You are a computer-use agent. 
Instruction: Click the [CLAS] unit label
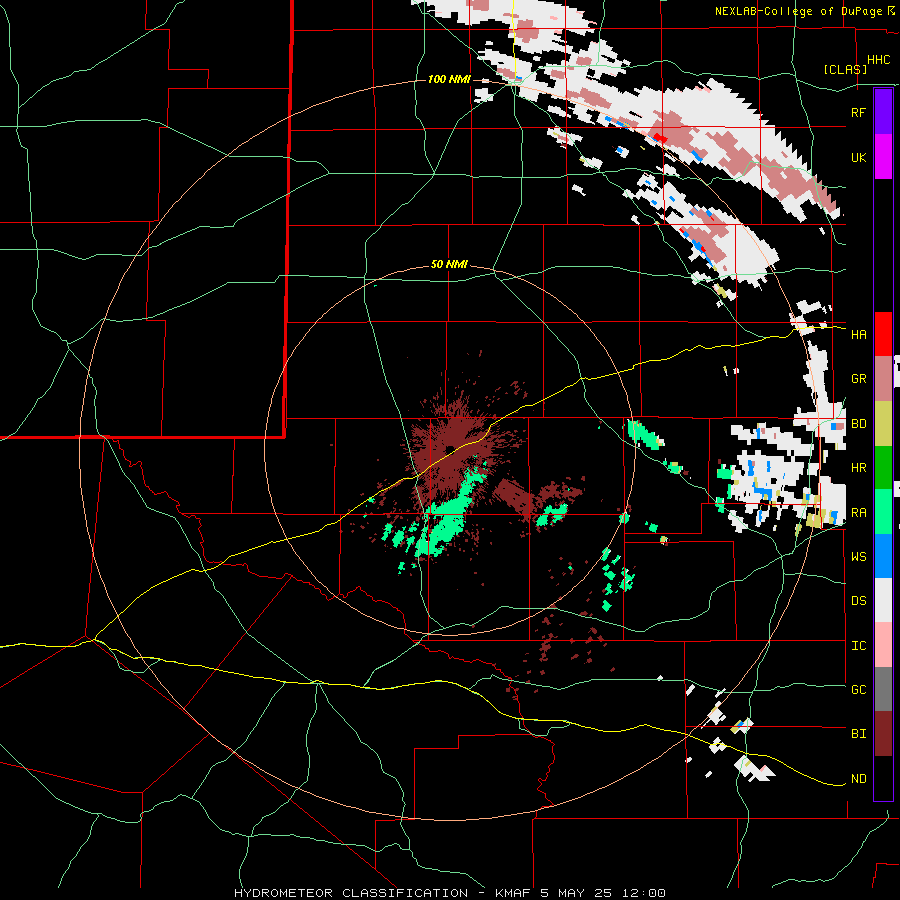[x=845, y=69]
